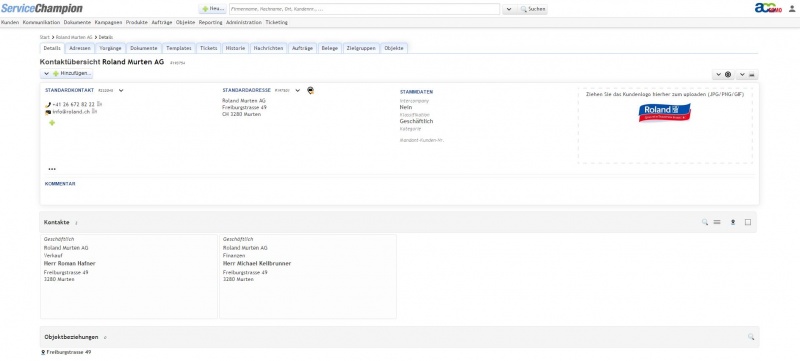Open the search options dropdown arrow
Viewport: 800px width, 361px height.
point(509,9)
